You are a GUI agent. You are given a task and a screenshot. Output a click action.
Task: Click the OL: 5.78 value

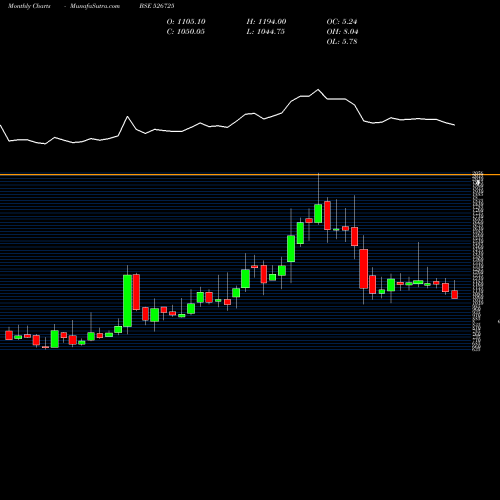(x=342, y=42)
